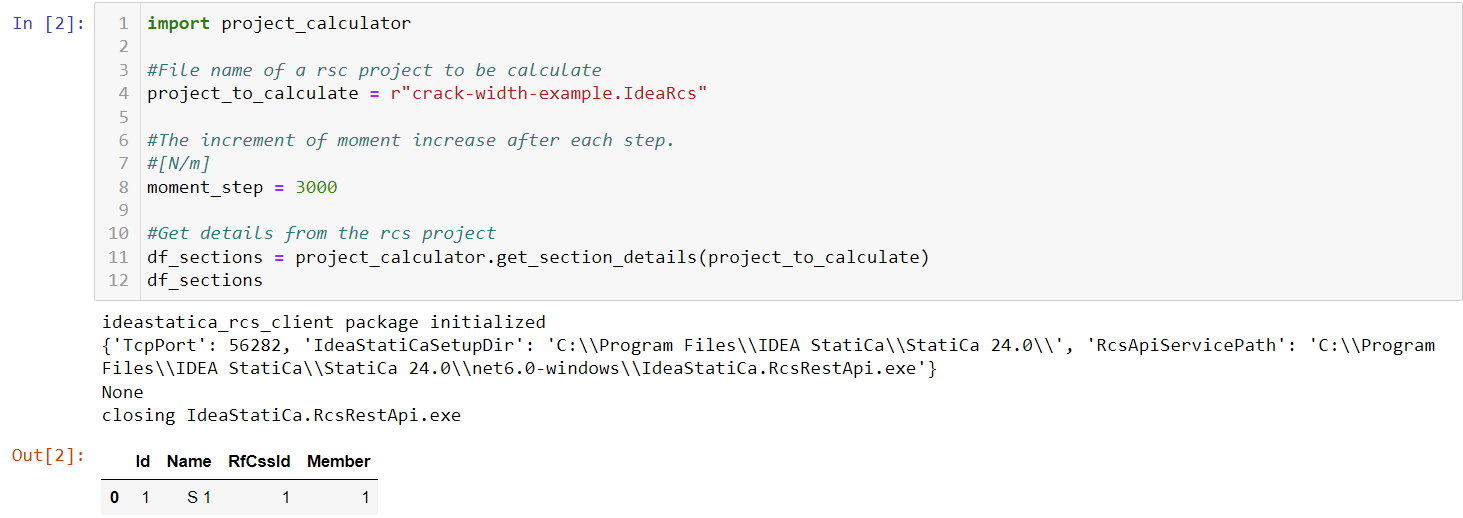Place cursor on the final df_sections line
Screen dimensions: 1463x518
coord(205,280)
